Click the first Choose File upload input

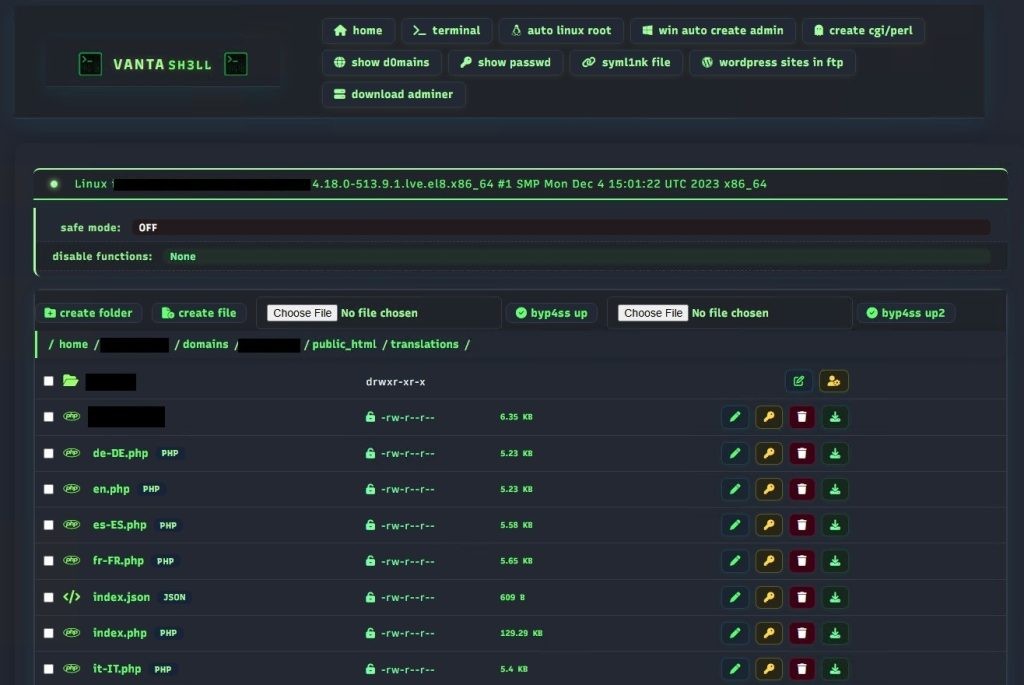[302, 313]
